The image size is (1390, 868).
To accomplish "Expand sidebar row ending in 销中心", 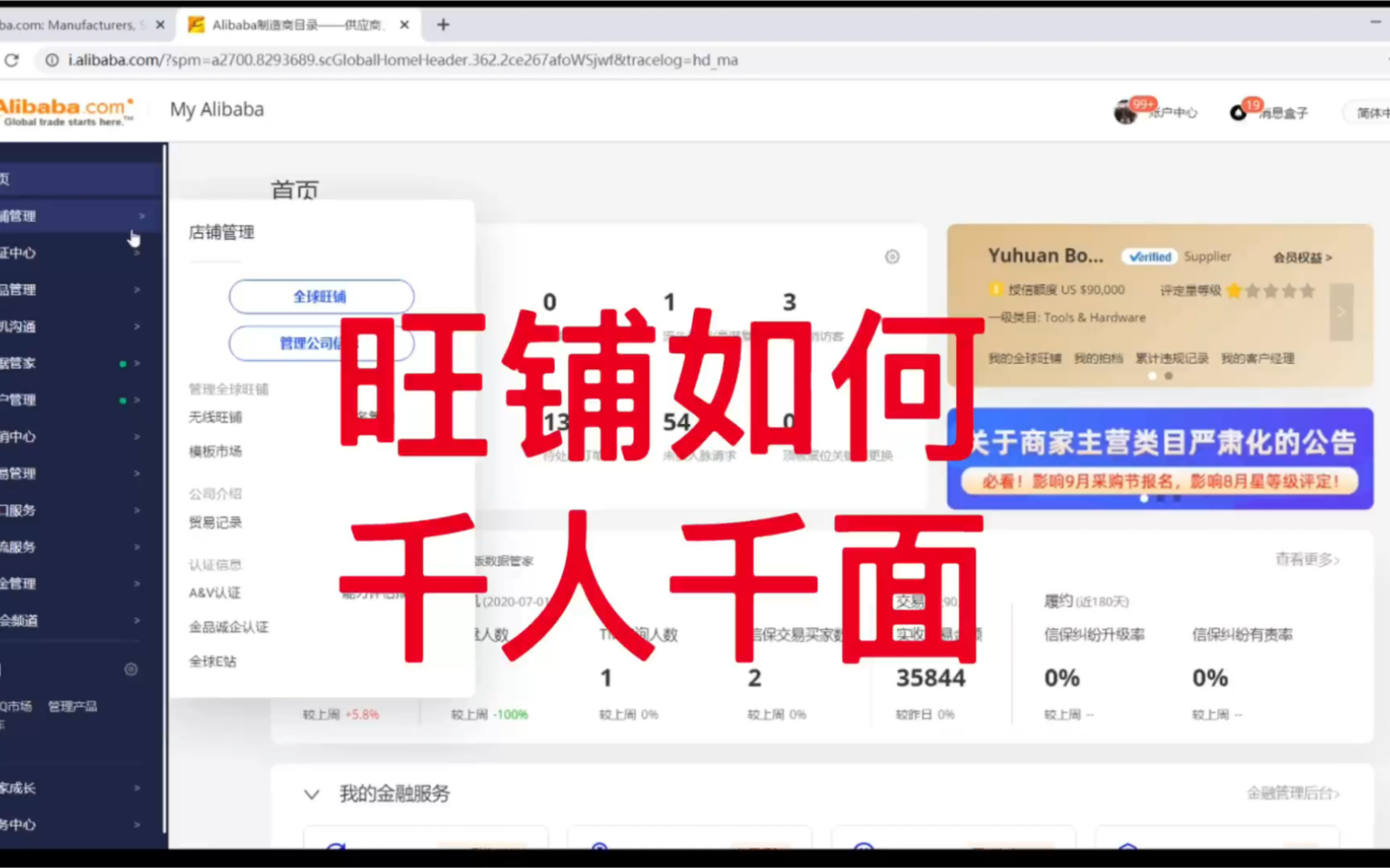I will pyautogui.click(x=80, y=436).
